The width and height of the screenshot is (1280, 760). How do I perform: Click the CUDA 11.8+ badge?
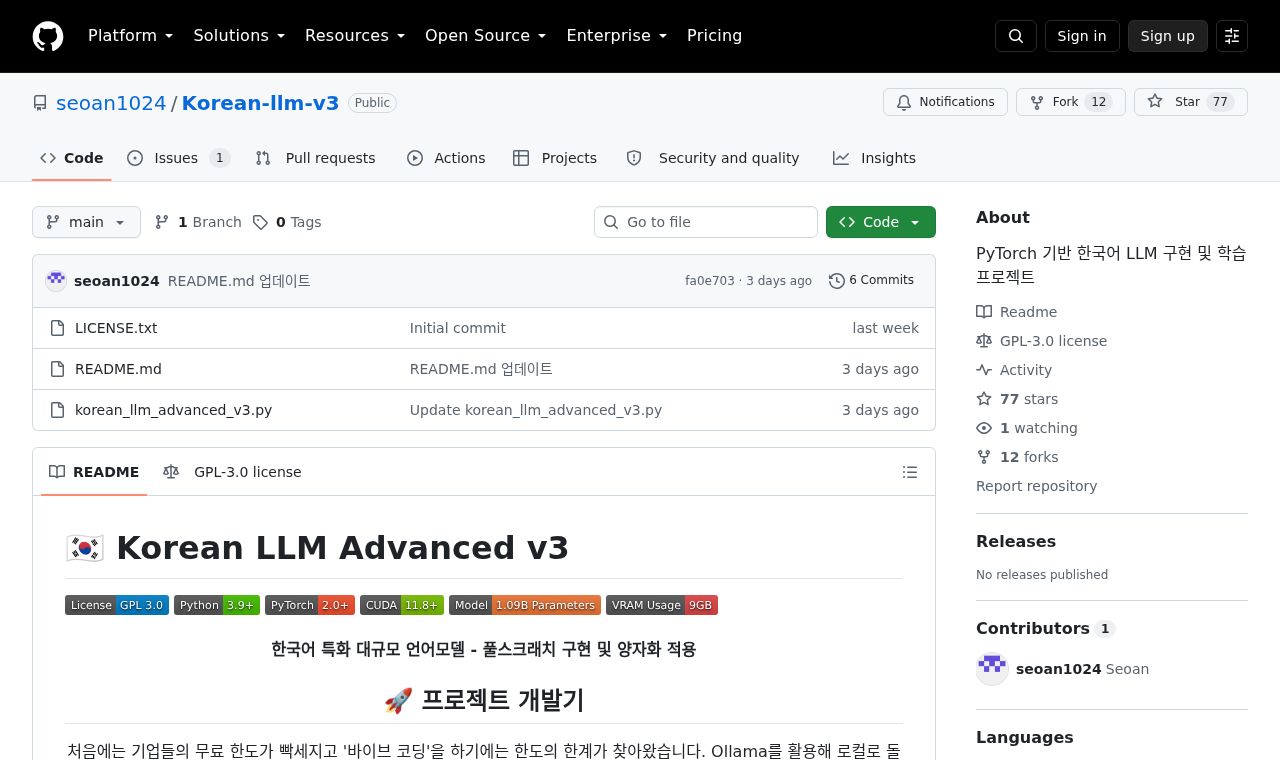pyautogui.click(x=402, y=605)
